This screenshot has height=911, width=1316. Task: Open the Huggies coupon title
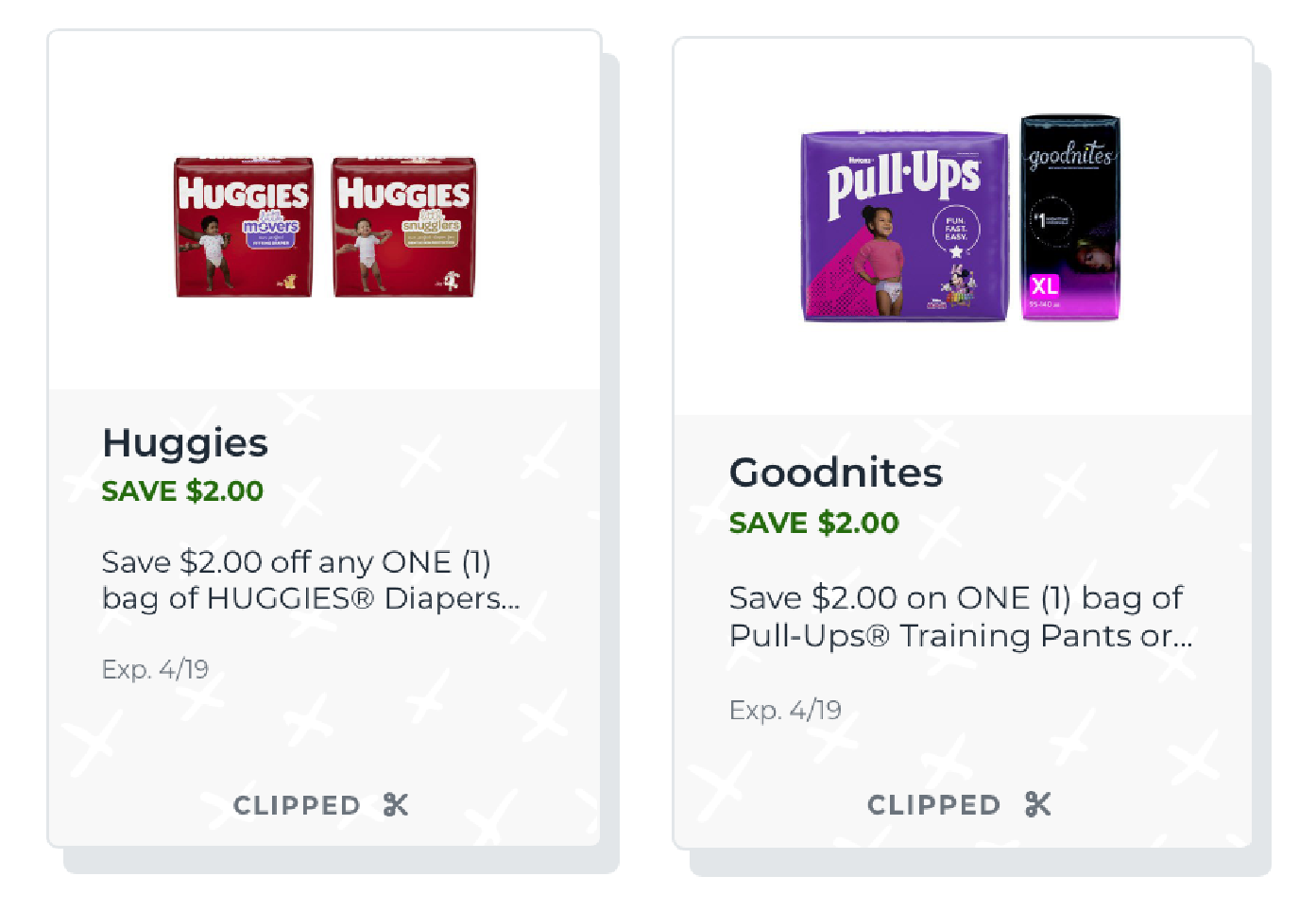click(185, 443)
